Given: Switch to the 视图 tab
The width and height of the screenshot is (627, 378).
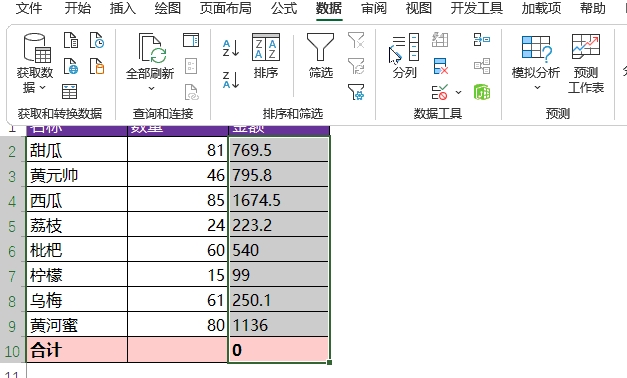Looking at the screenshot, I should 419,8.
